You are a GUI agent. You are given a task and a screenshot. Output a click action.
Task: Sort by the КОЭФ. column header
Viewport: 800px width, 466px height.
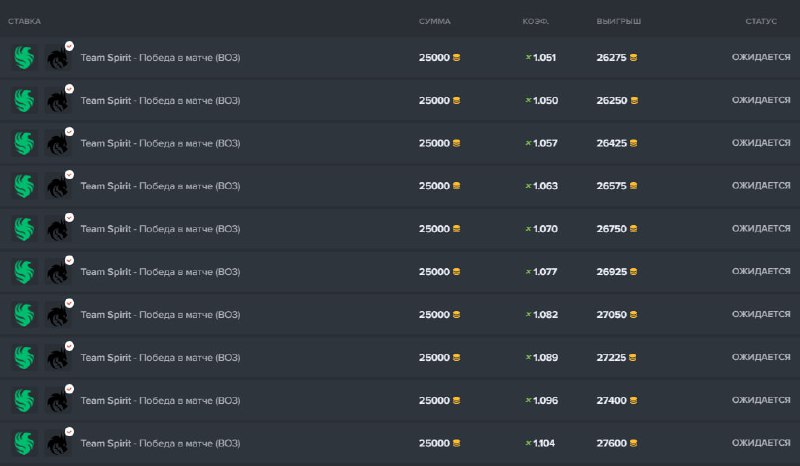[536, 21]
